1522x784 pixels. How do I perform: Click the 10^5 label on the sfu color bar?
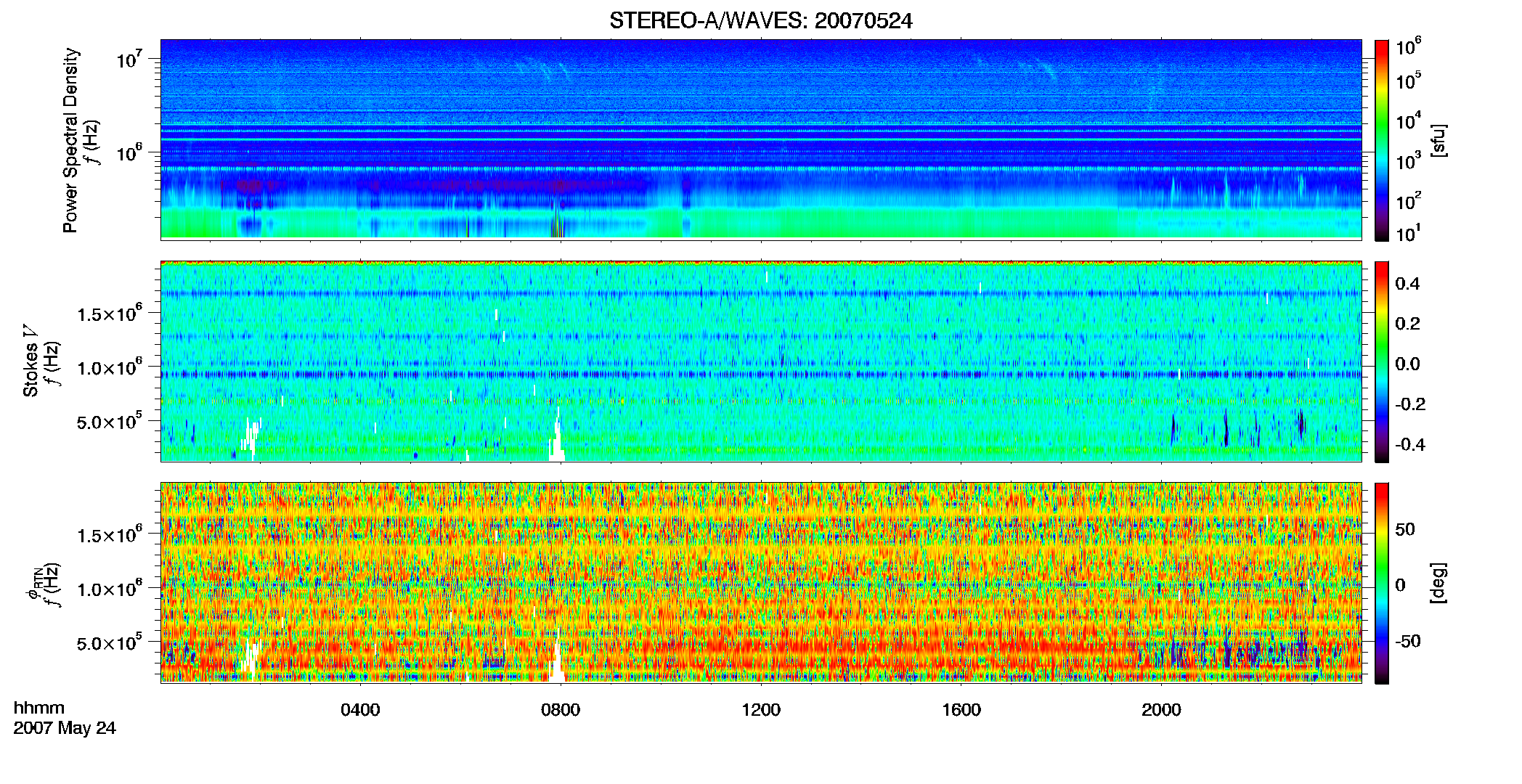click(x=1409, y=80)
